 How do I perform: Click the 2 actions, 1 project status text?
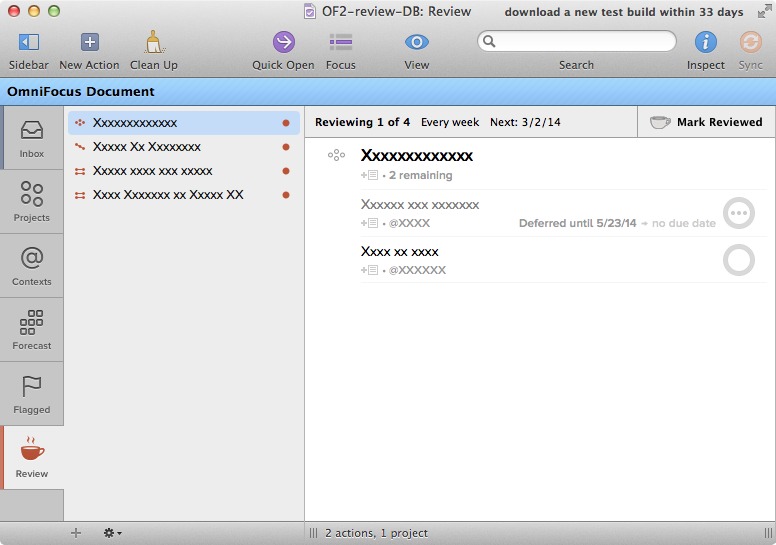pos(376,533)
